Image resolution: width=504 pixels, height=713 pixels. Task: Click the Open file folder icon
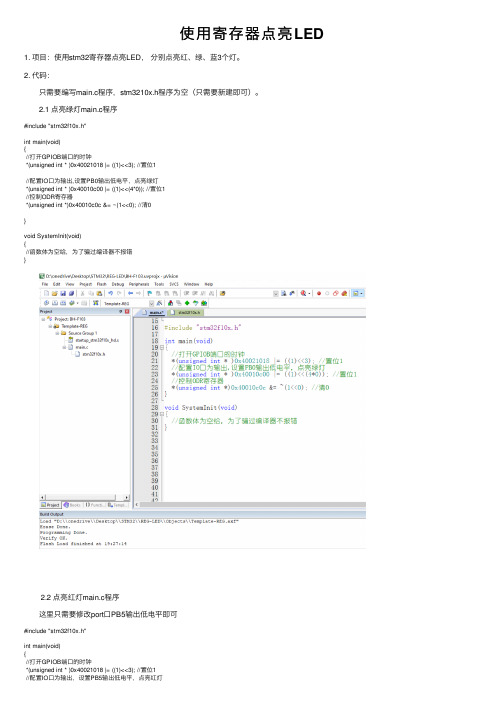tap(55, 293)
